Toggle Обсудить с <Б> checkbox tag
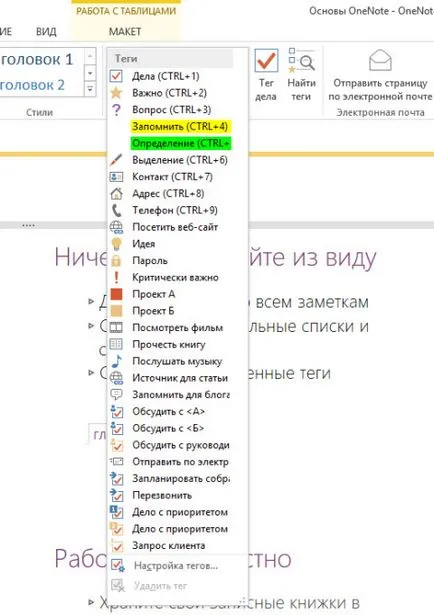Viewport: 434px width, 615px height. [x=117, y=428]
